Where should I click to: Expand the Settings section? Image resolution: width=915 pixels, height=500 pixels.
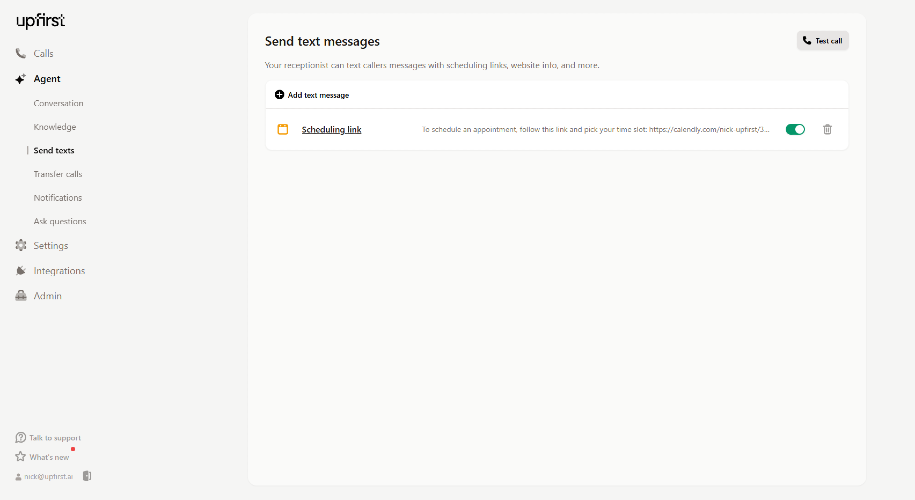(x=50, y=246)
